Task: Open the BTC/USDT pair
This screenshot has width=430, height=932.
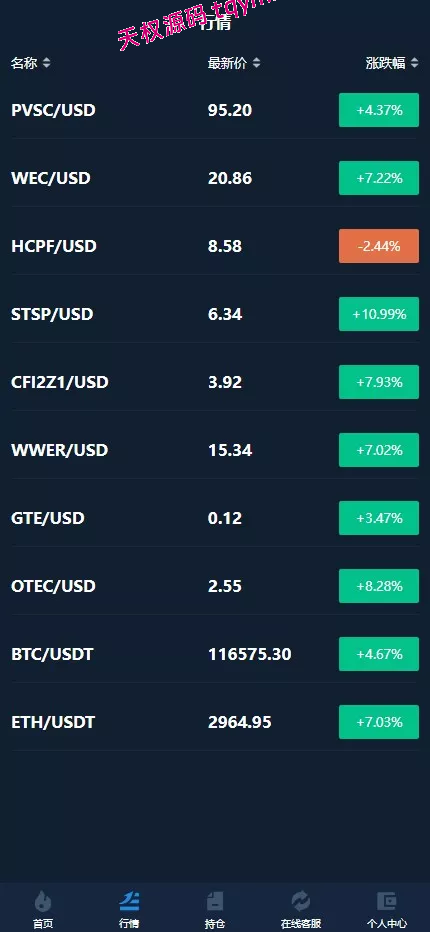Action: (x=215, y=654)
